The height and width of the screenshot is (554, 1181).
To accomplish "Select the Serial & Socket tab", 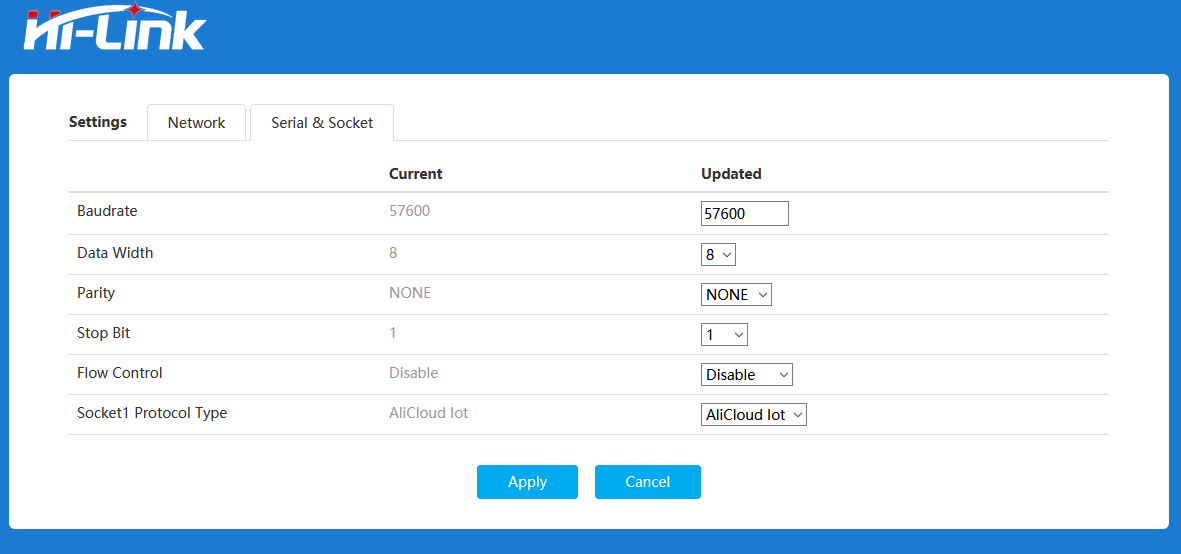I will [322, 123].
